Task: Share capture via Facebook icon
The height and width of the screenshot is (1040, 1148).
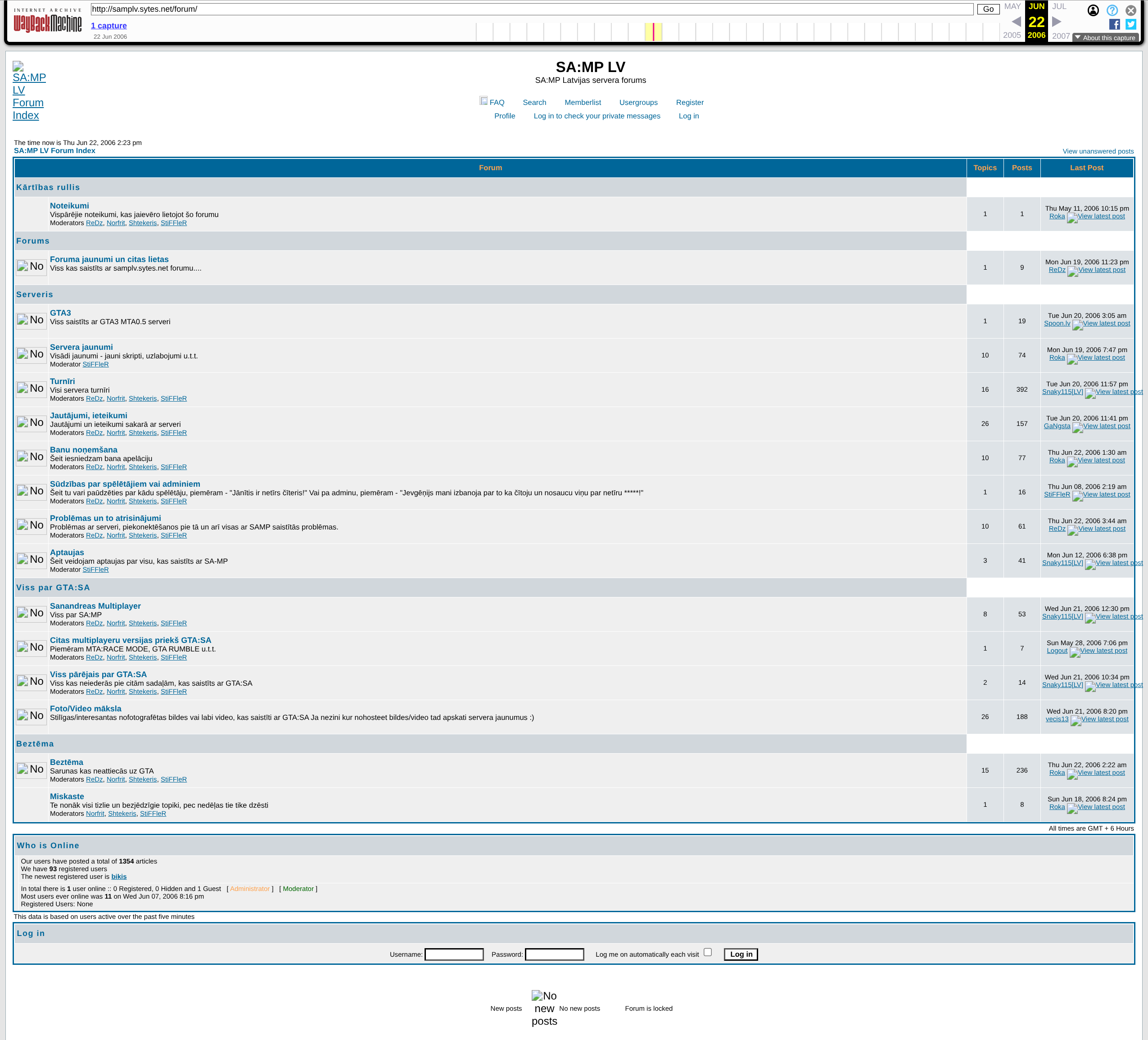Action: 1114,24
